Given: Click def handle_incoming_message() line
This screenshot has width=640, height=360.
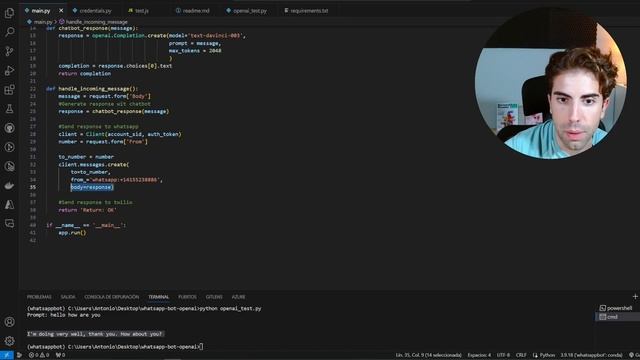Looking at the screenshot, I should pyautogui.click(x=92, y=89).
